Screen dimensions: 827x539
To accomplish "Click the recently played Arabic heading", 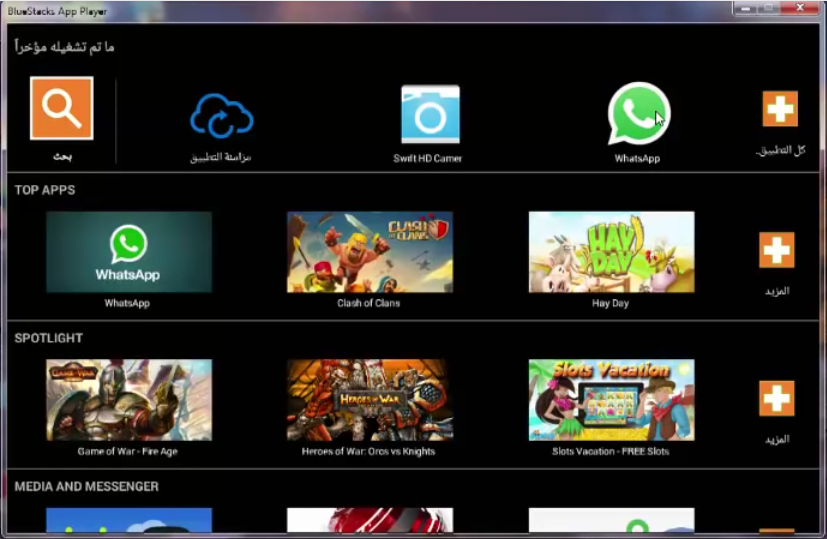I will [64, 47].
